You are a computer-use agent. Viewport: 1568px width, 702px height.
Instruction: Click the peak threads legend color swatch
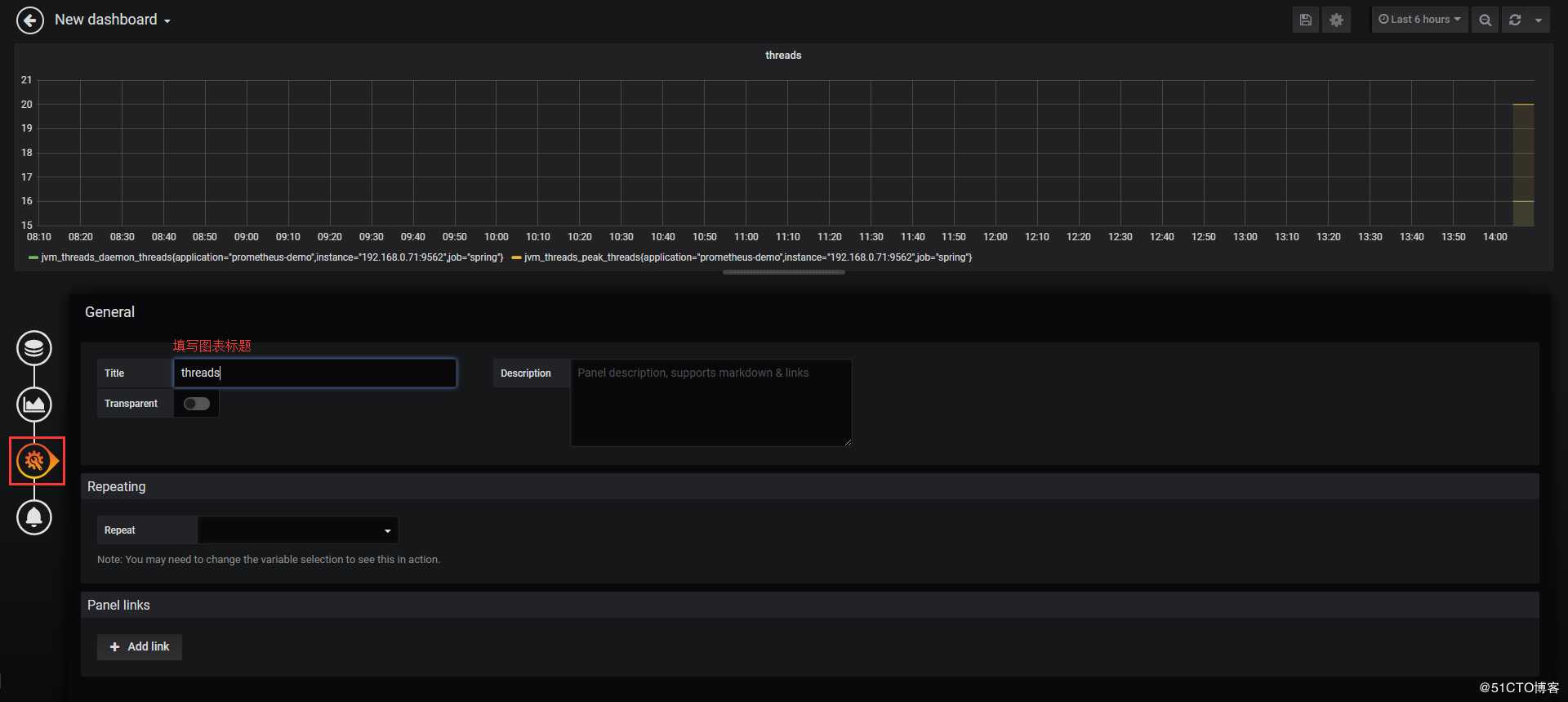516,257
